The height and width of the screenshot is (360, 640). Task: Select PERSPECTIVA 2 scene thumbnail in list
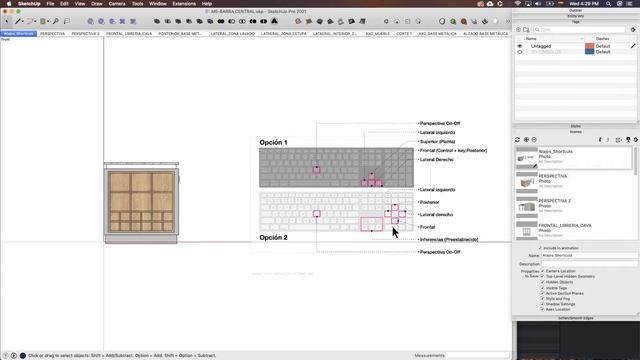click(x=527, y=206)
